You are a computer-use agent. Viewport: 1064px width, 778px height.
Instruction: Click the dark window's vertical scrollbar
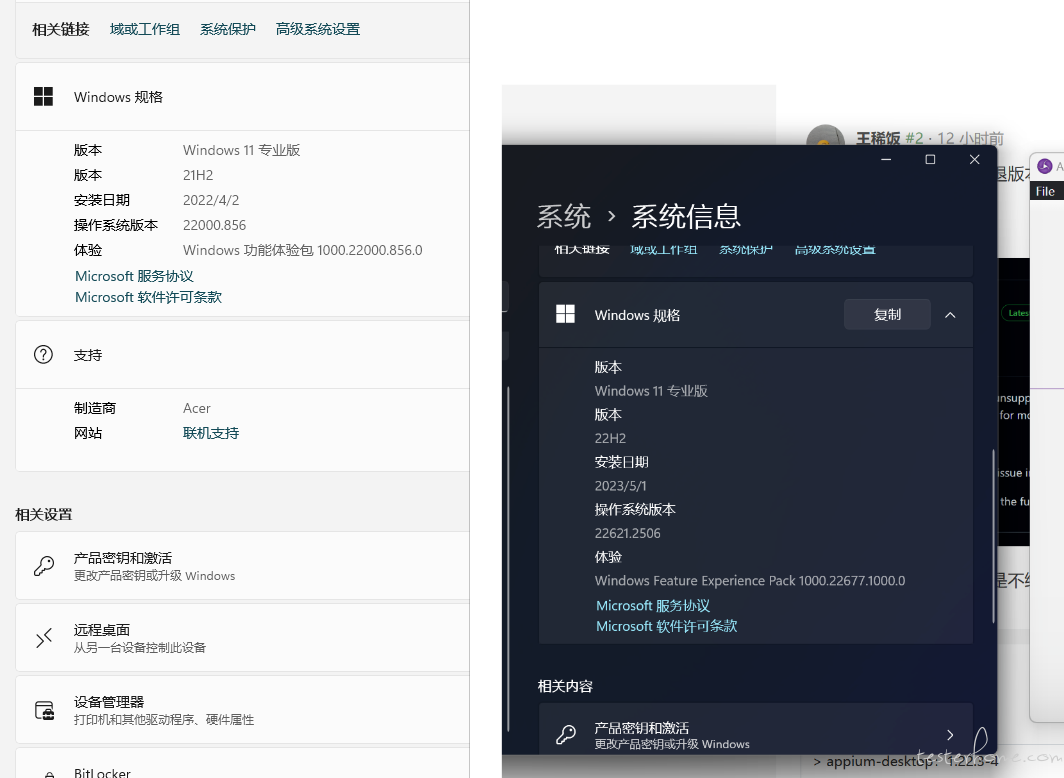click(993, 536)
